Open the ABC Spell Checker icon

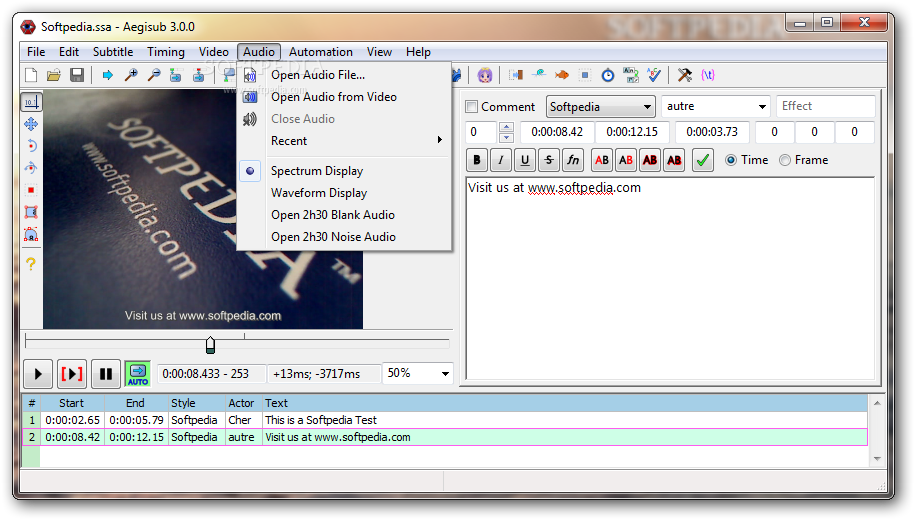654,75
